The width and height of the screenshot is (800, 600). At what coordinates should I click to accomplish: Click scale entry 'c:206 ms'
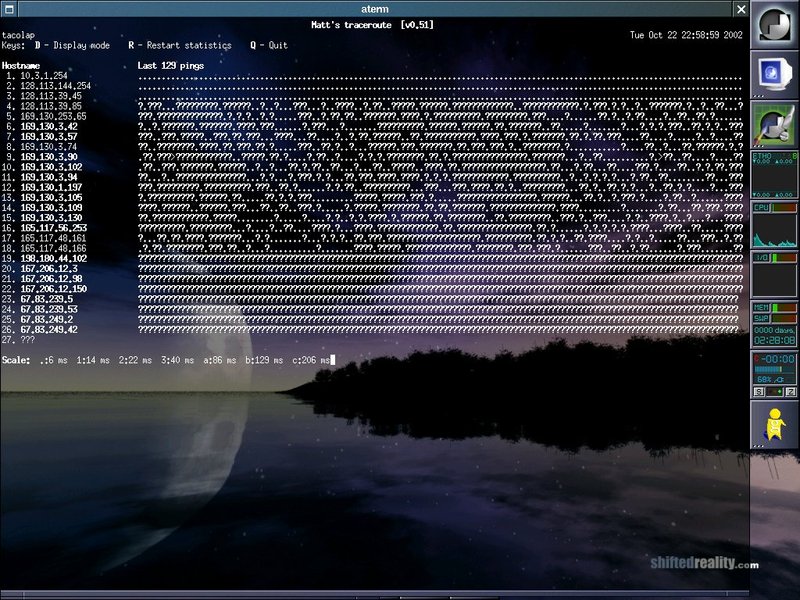311,360
